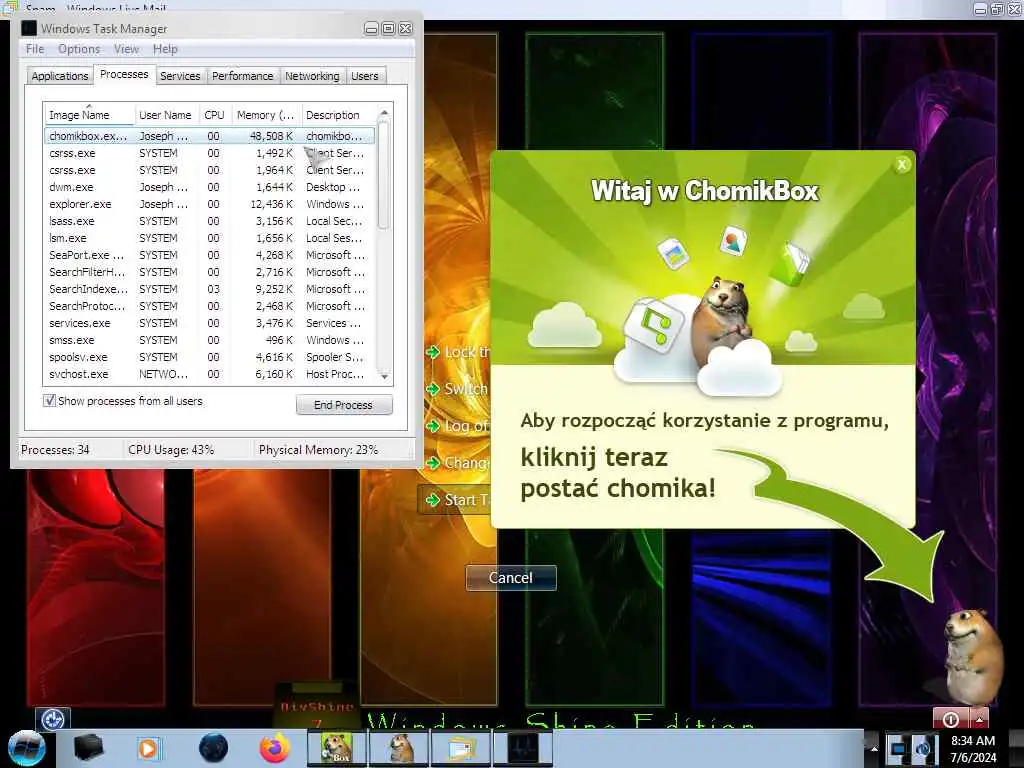End the selected process

pos(344,405)
